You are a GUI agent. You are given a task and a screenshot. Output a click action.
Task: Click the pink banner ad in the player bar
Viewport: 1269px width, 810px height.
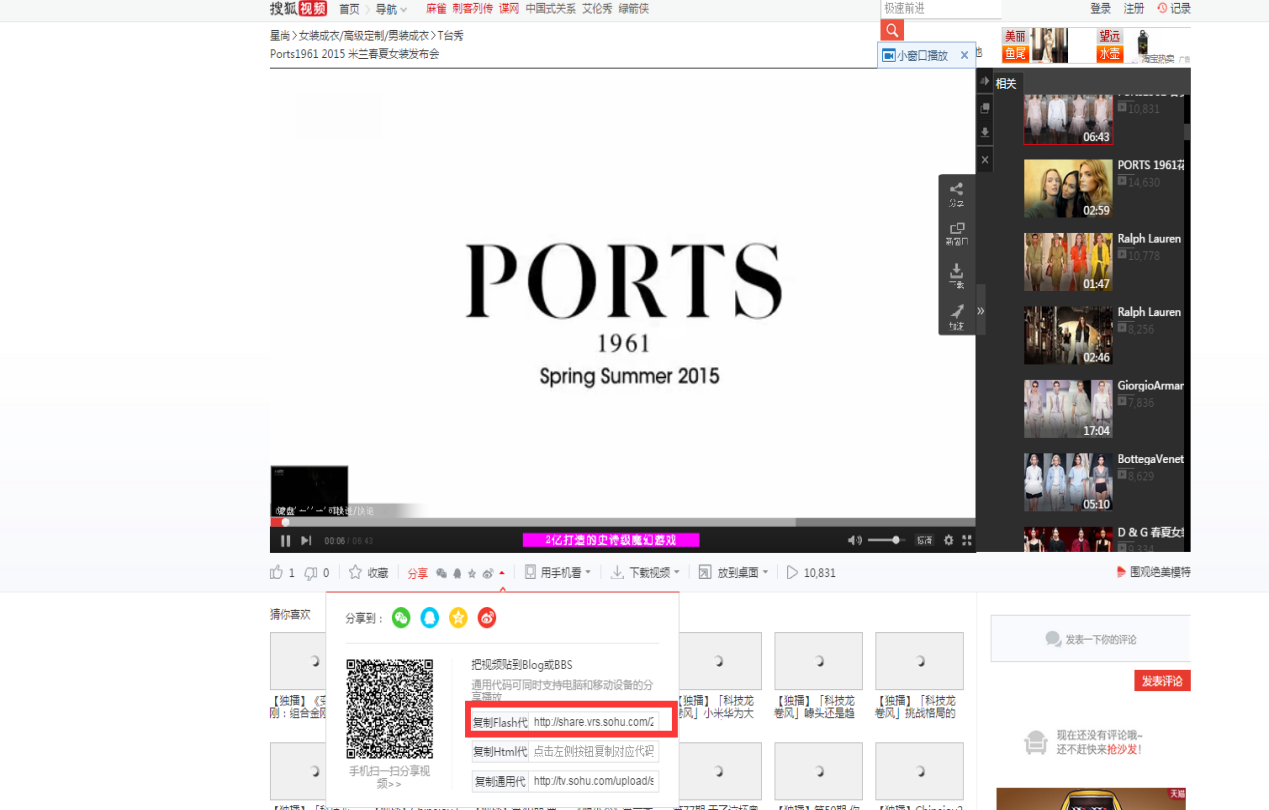[x=611, y=540]
